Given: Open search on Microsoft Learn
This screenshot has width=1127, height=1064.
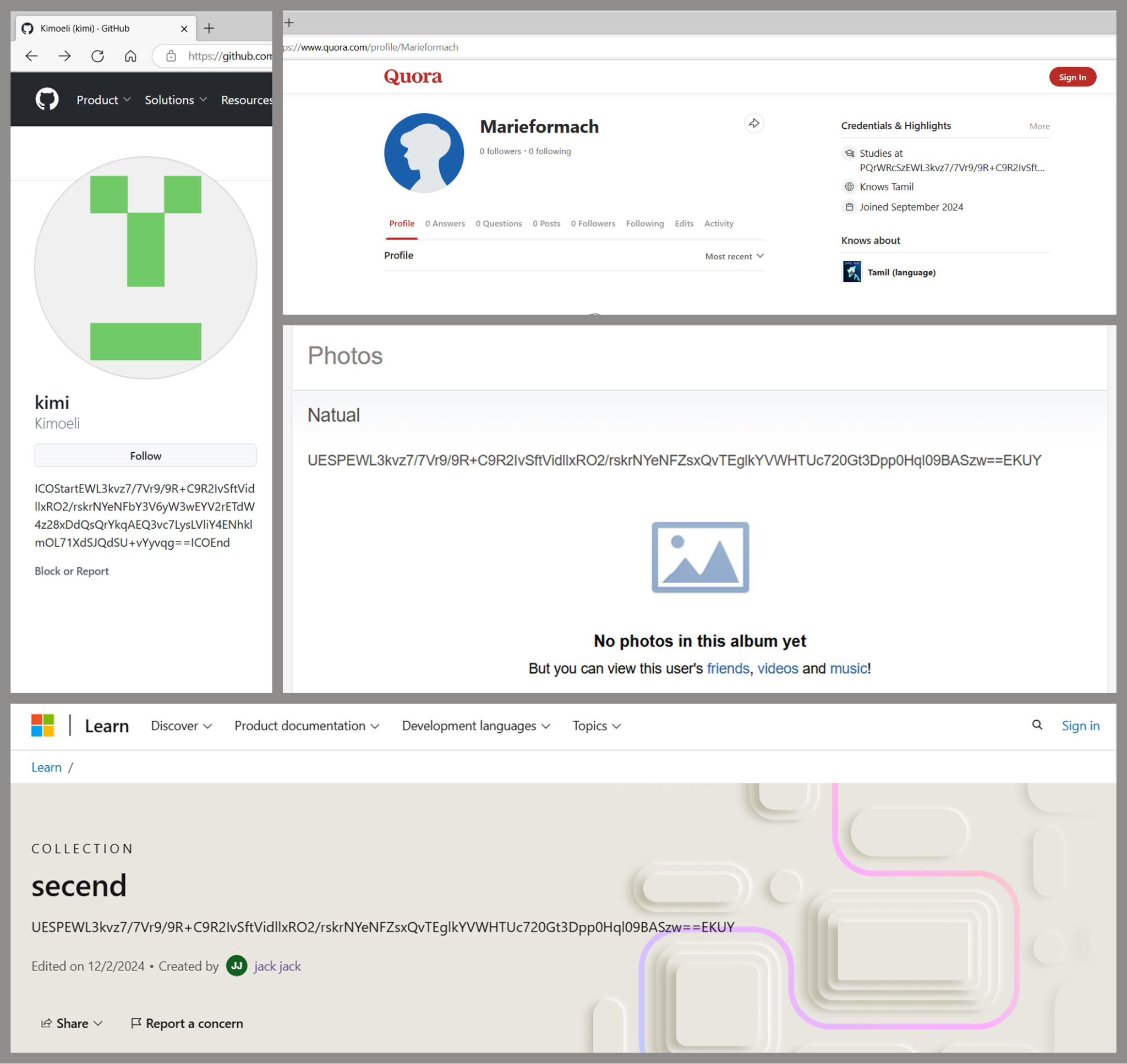Looking at the screenshot, I should (1037, 726).
